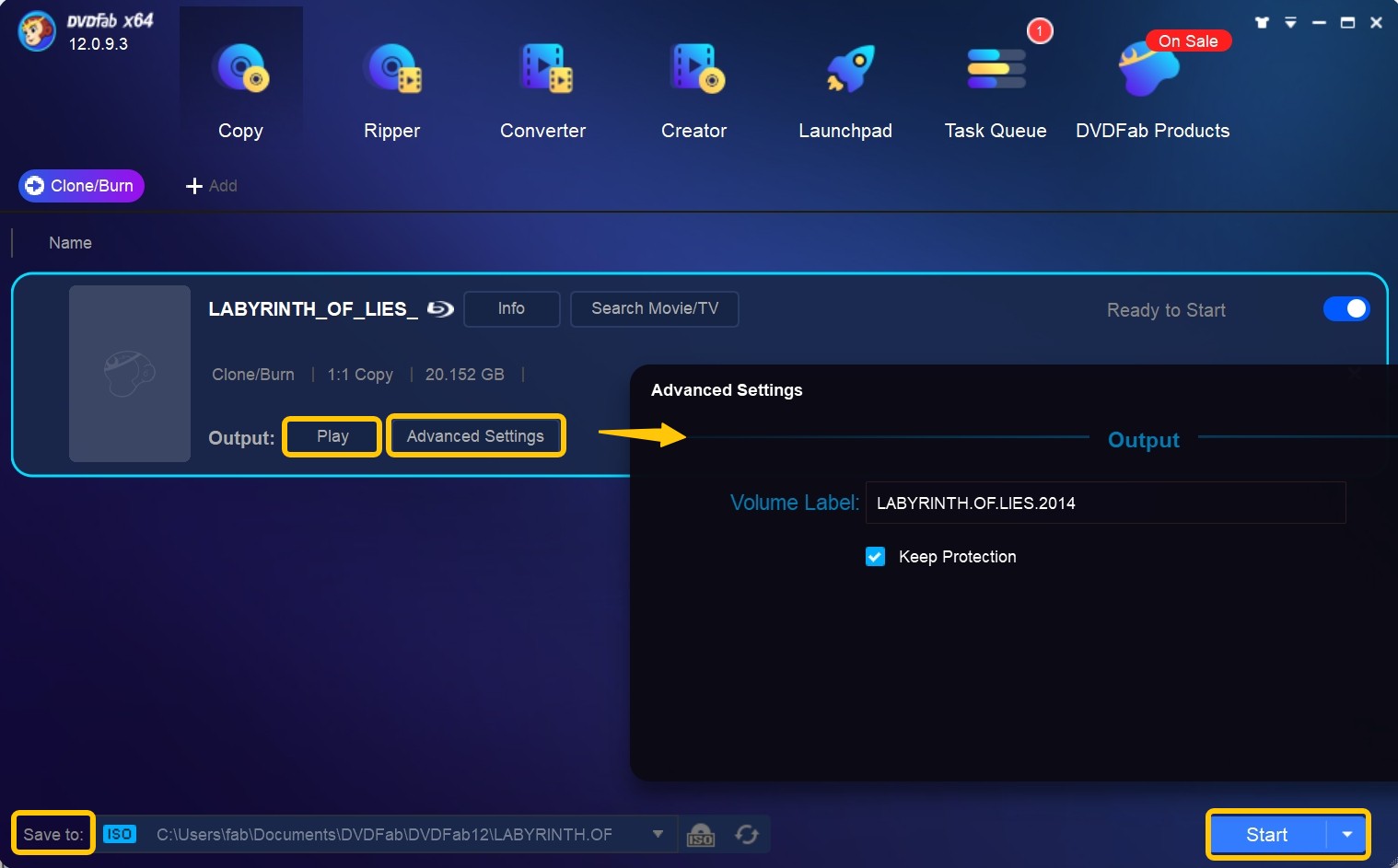
Task: Open DVDFab Products page
Action: 1152,90
